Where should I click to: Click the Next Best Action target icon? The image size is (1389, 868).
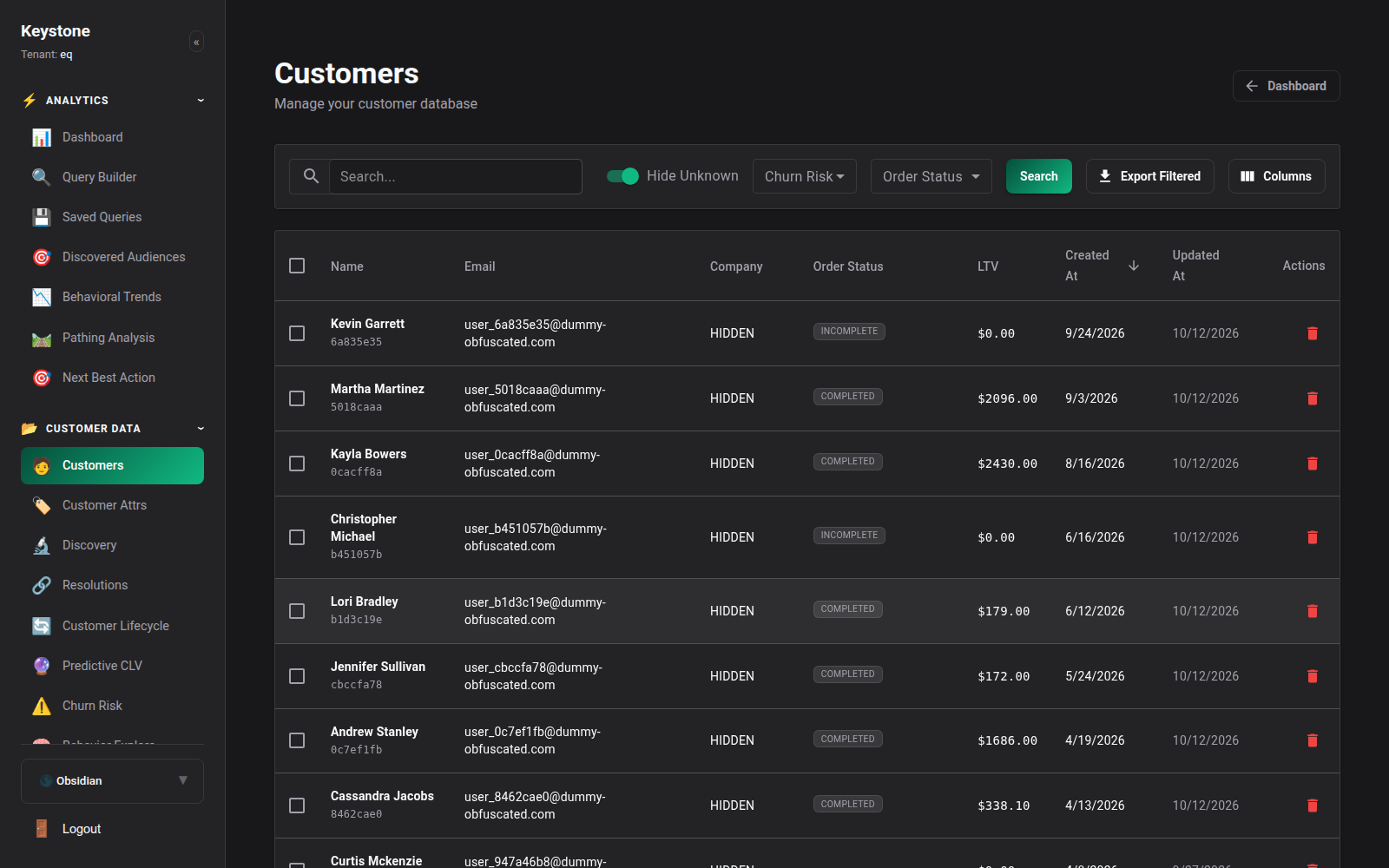[42, 378]
